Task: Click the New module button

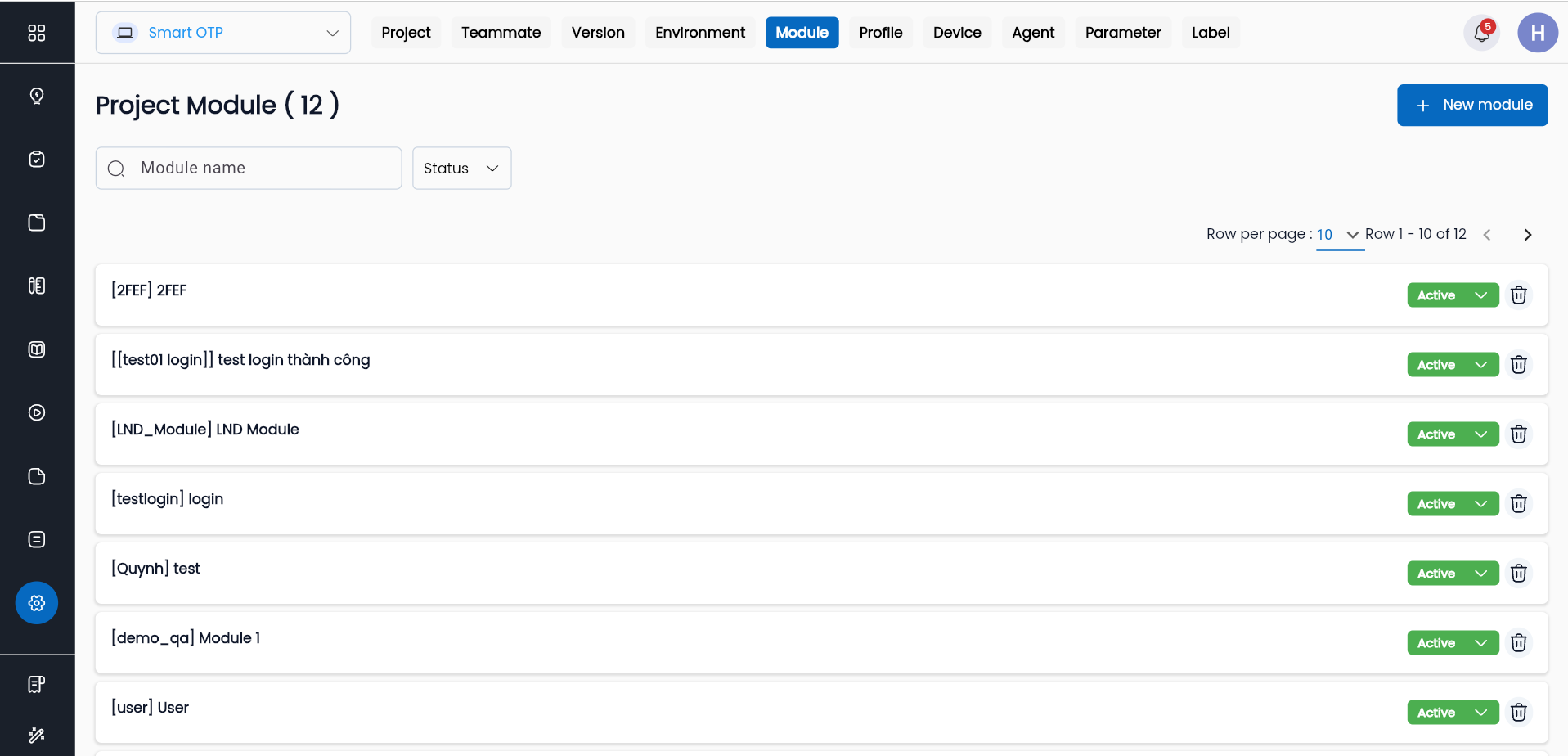Action: click(x=1471, y=106)
